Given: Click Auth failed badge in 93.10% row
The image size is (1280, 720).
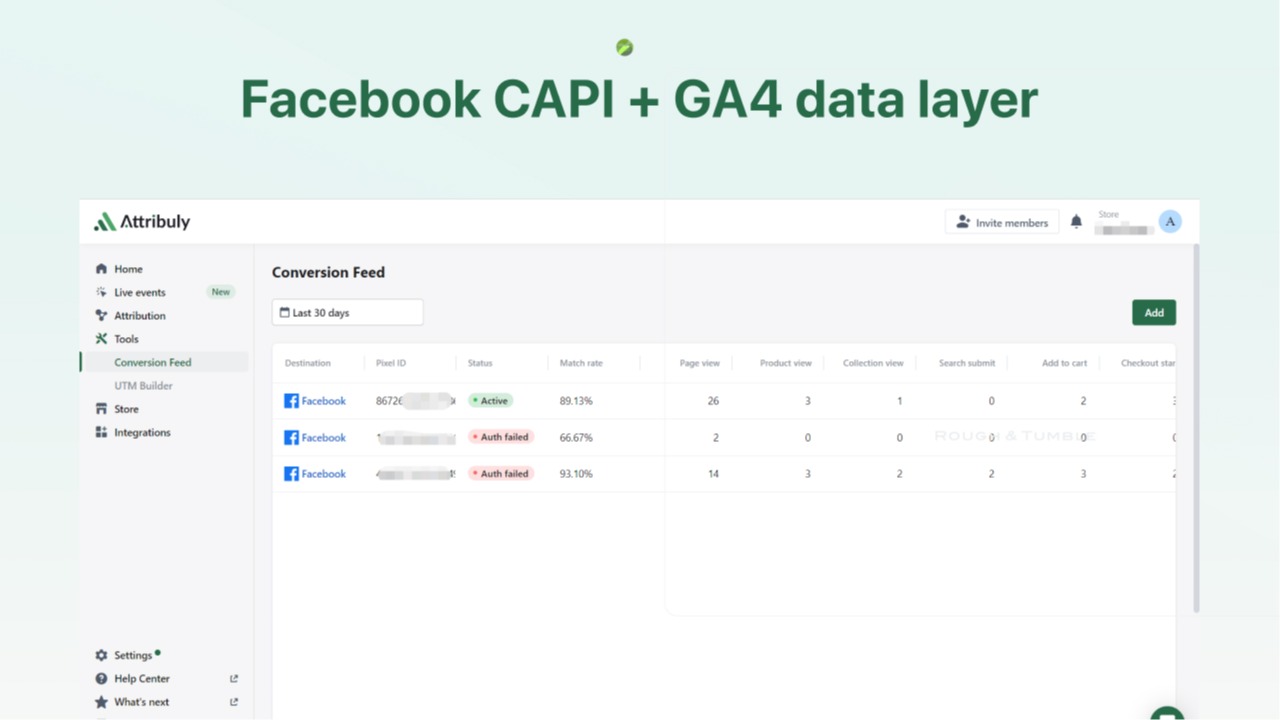Looking at the screenshot, I should 501,474.
